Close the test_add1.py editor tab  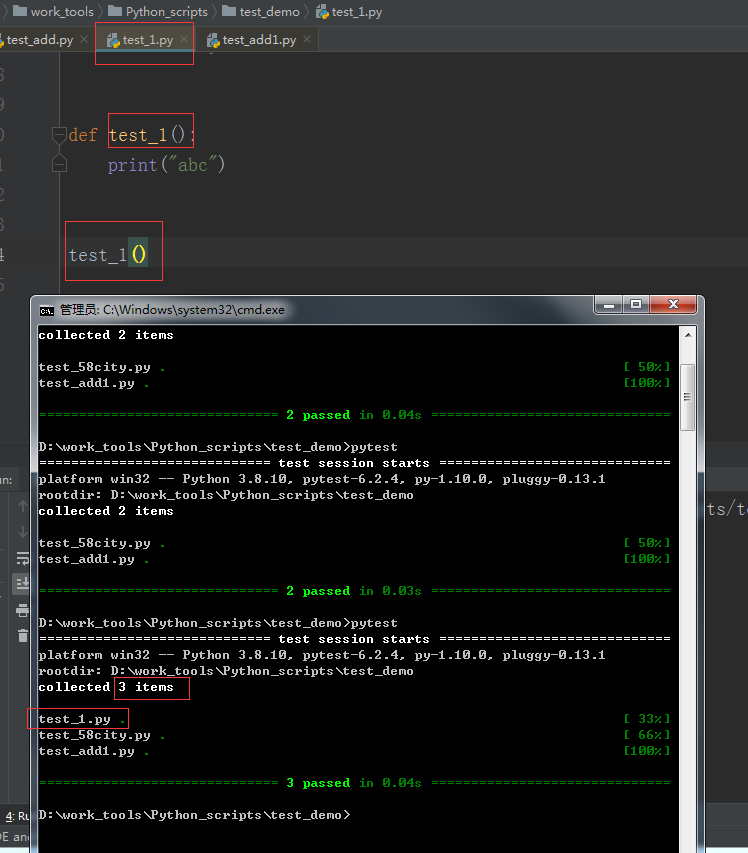point(307,39)
